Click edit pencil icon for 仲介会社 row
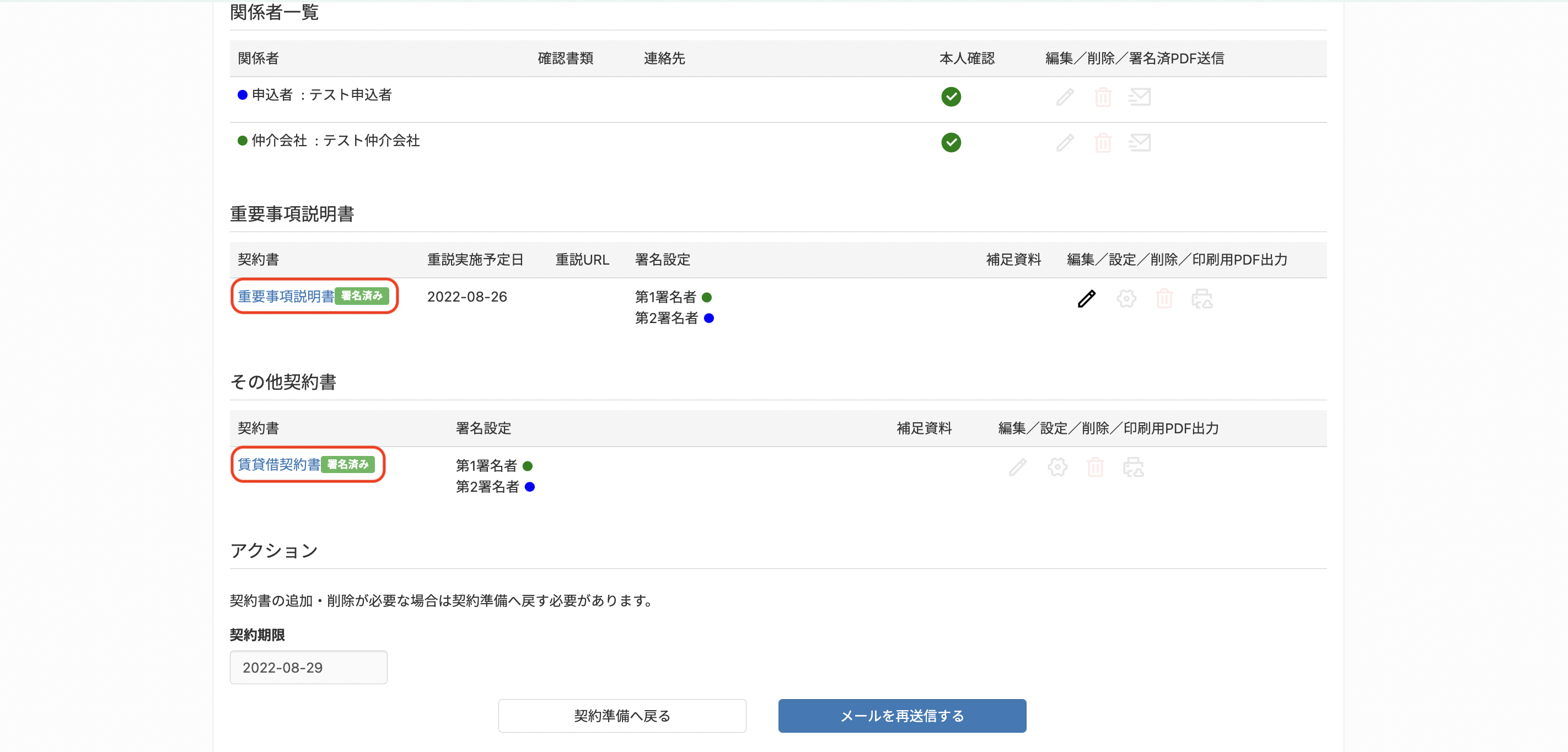1568x752 pixels. click(x=1065, y=142)
